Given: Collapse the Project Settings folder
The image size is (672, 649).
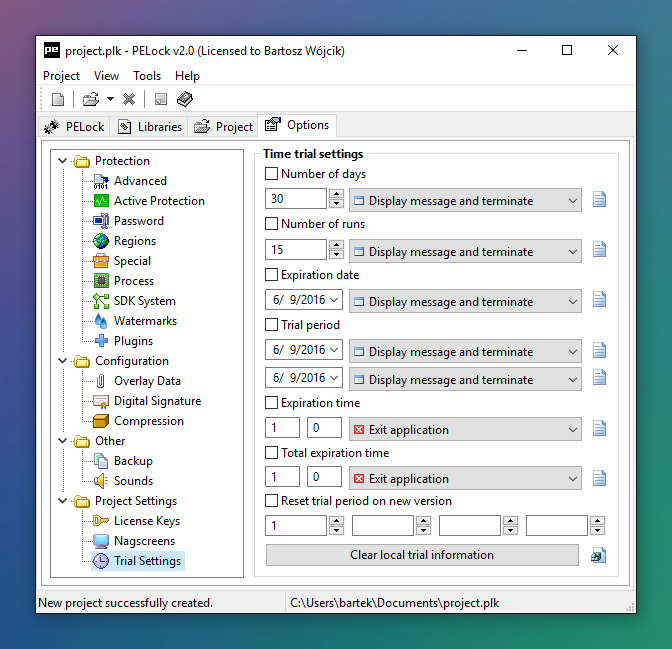Looking at the screenshot, I should (63, 500).
